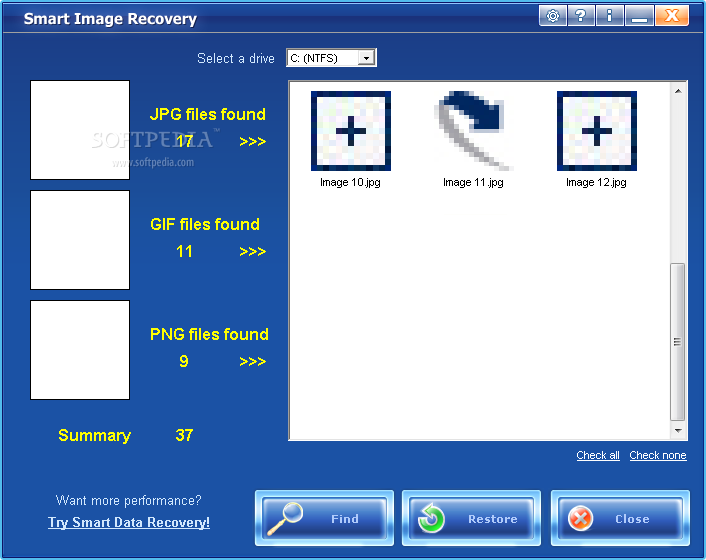Minimize the Smart Image Recovery window
This screenshot has height=560, width=706.
639,16
